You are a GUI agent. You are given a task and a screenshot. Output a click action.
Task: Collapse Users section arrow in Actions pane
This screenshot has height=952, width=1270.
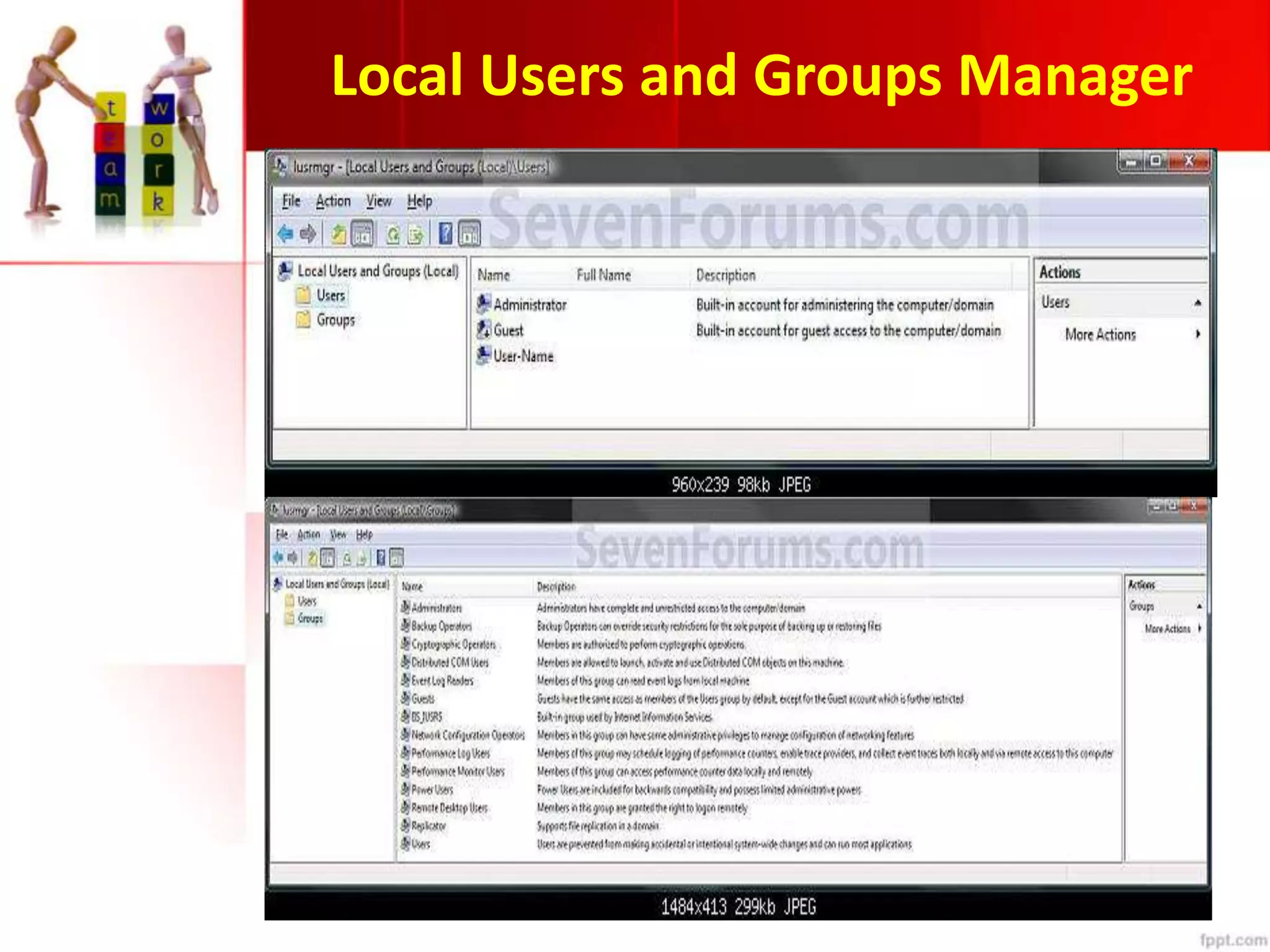click(1197, 302)
